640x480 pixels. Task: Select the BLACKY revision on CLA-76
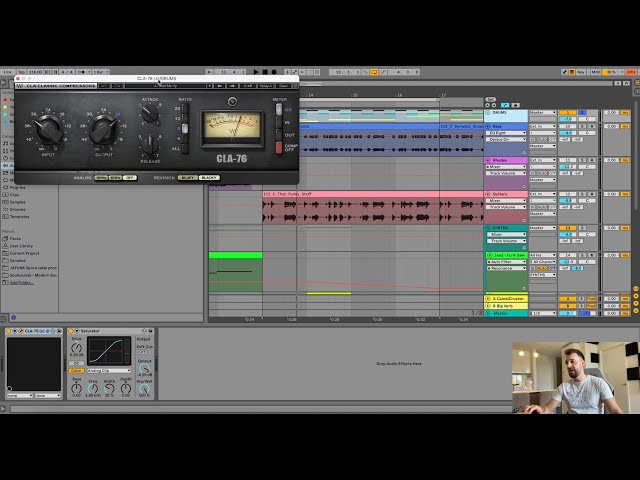pyautogui.click(x=209, y=178)
